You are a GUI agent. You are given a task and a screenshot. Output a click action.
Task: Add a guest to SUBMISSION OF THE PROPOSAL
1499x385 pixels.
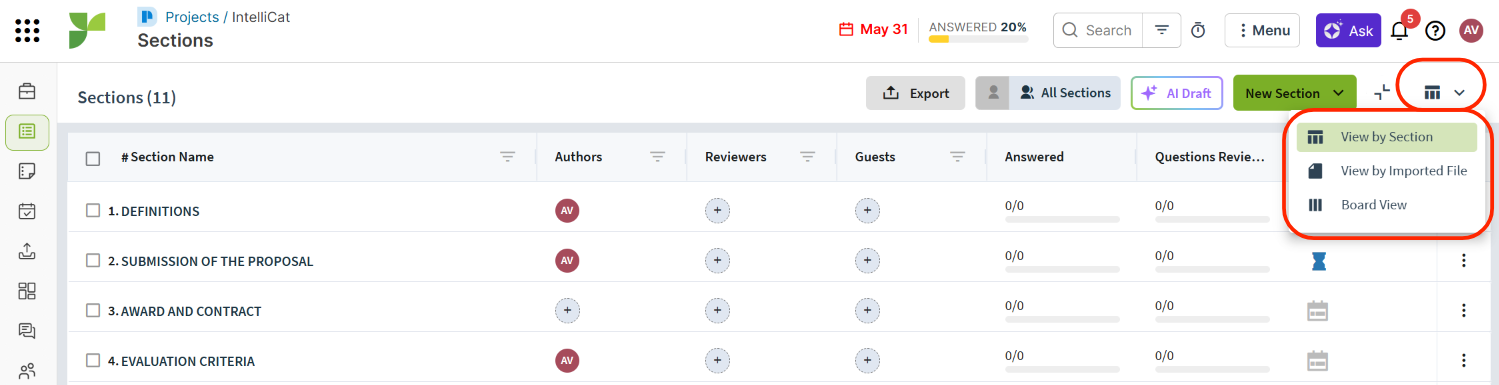click(867, 261)
